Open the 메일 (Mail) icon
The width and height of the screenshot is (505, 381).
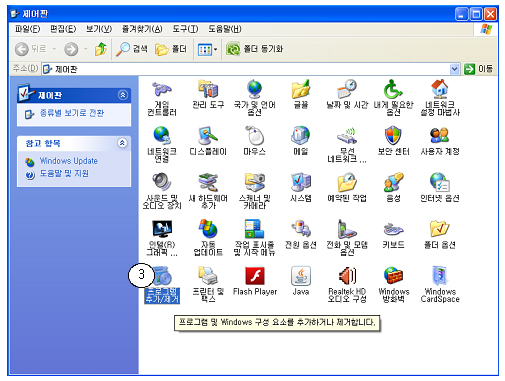tap(301, 136)
